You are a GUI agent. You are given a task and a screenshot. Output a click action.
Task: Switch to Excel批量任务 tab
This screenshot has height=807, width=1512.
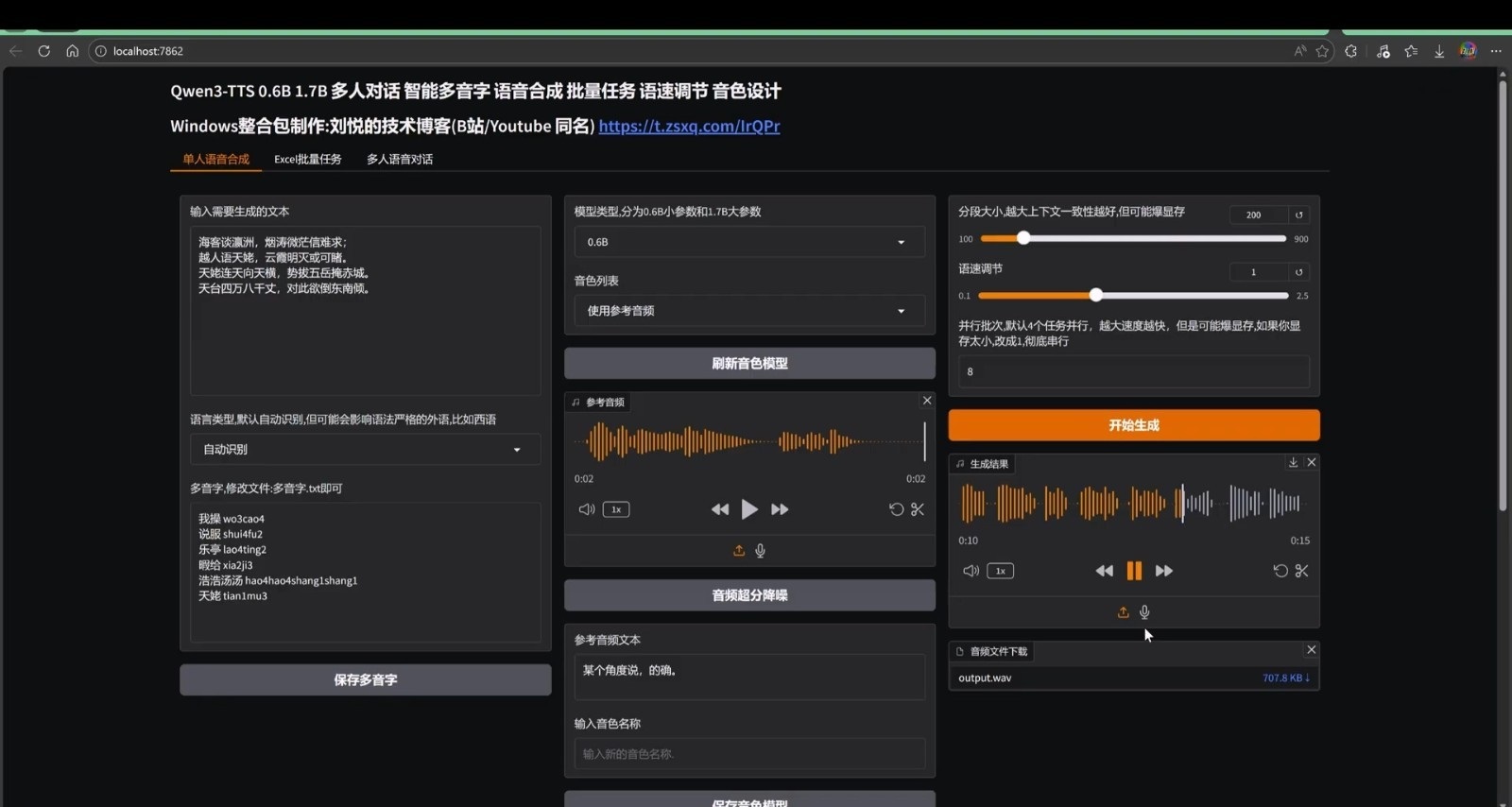(x=307, y=159)
